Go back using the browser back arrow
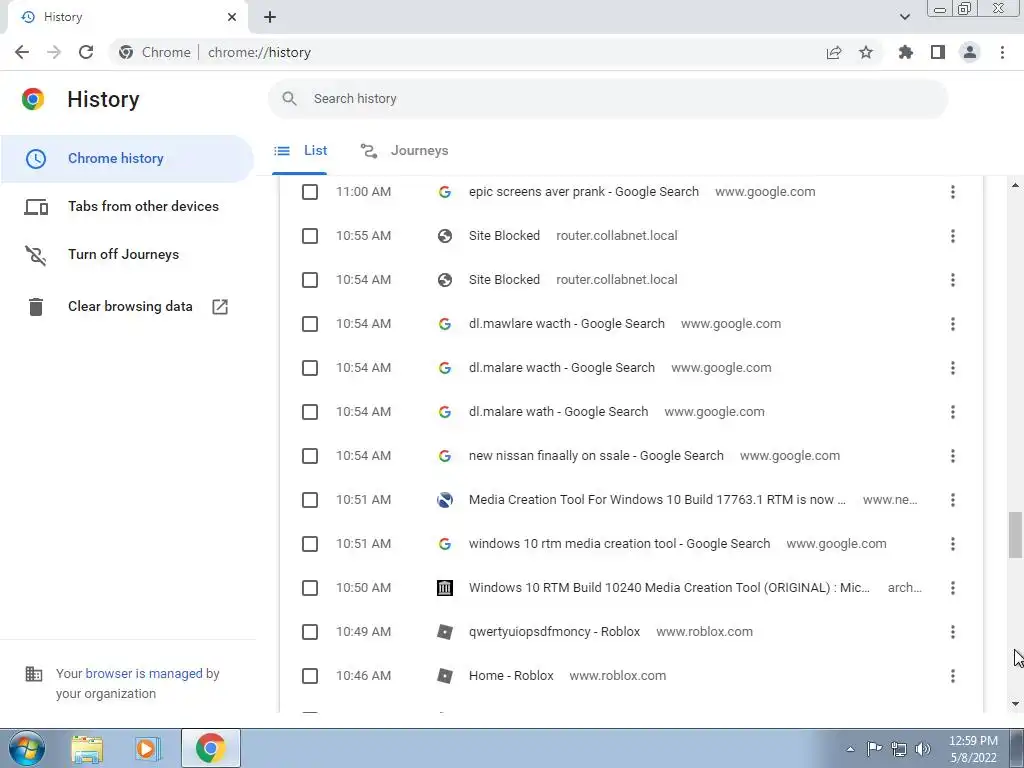1024x768 pixels. pos(22,52)
